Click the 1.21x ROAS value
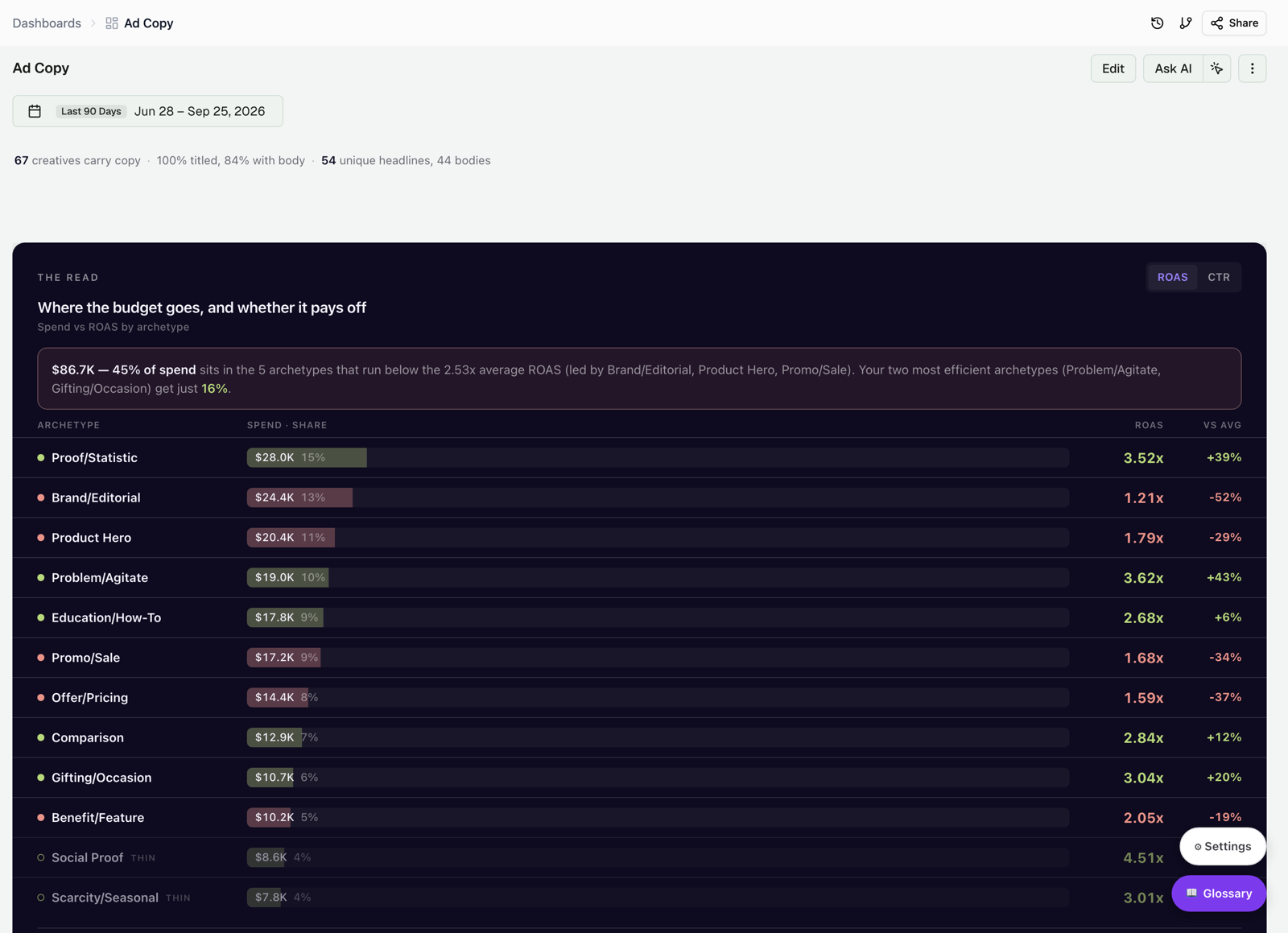 click(1143, 498)
